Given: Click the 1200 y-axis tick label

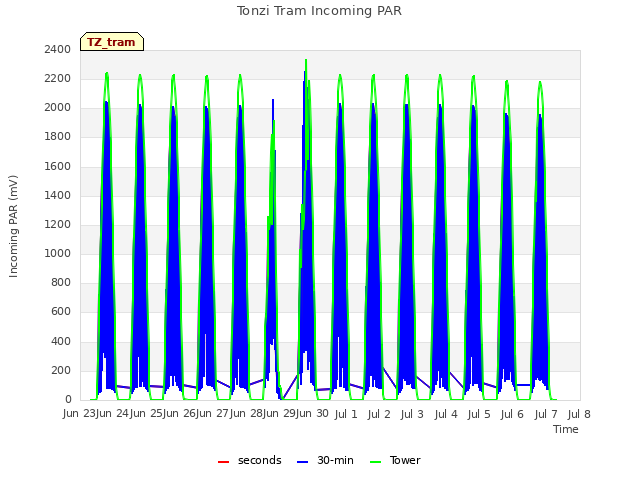Looking at the screenshot, I should 58,224.
